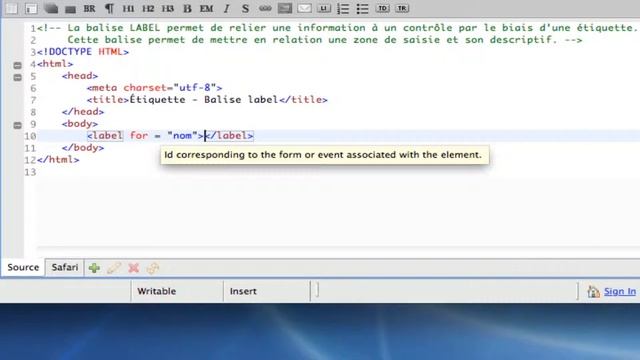Insert a hyperlink with the chain icon
640x360 pixels.
[265, 9]
